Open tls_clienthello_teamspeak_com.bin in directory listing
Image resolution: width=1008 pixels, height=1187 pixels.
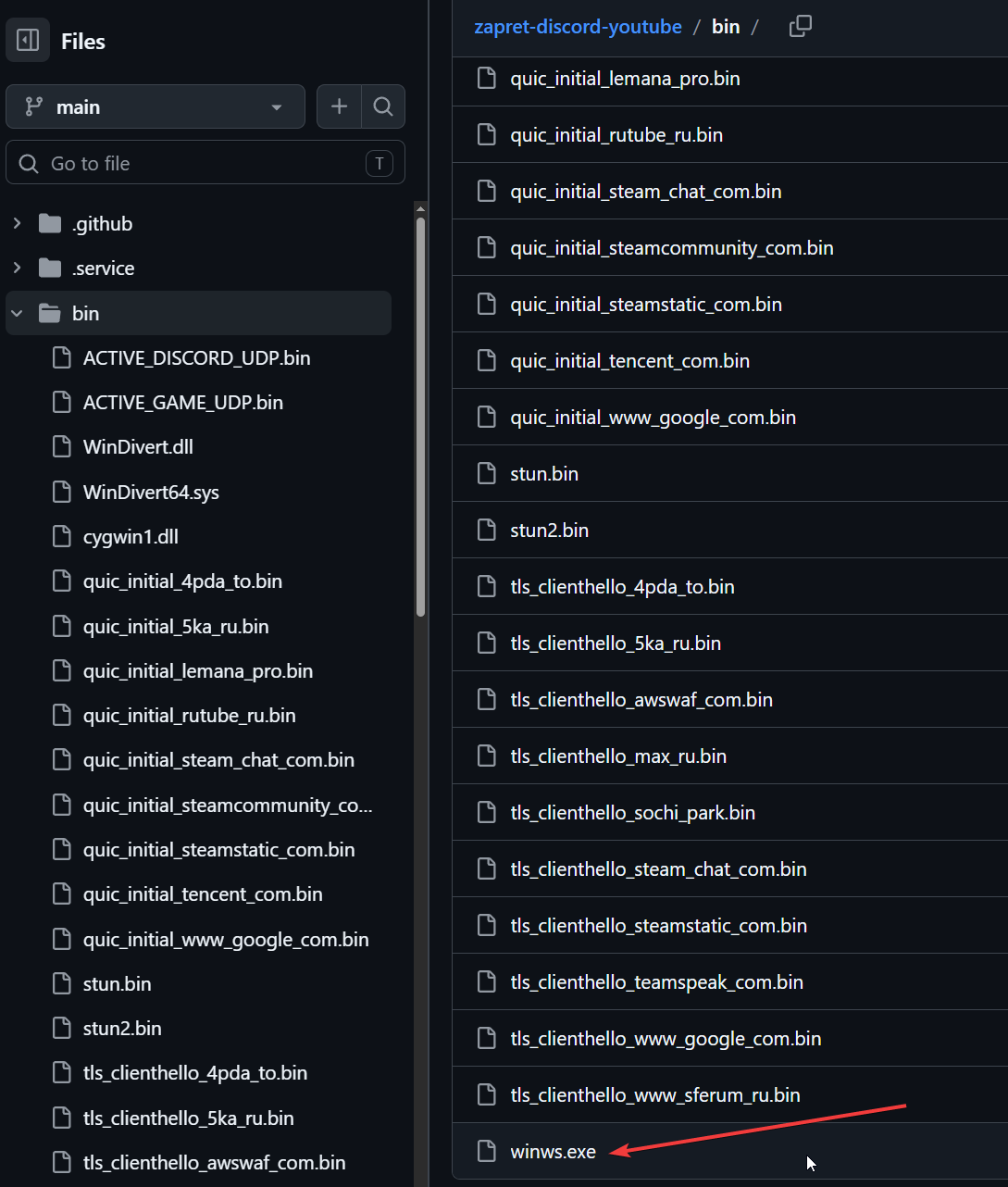pos(656,981)
